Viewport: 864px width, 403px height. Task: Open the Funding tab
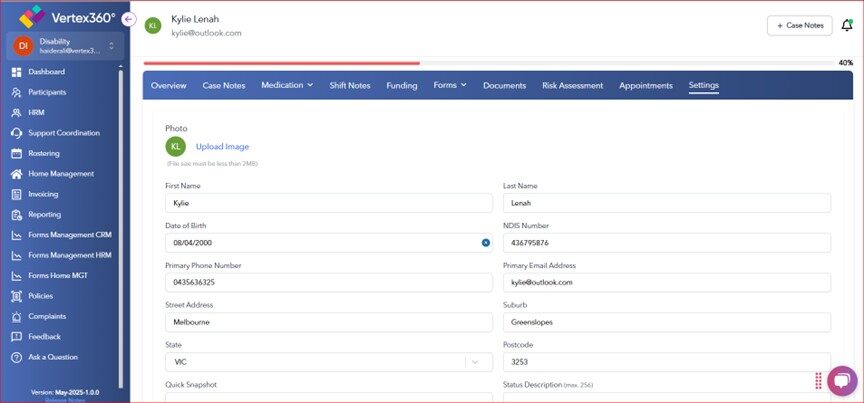(x=402, y=86)
